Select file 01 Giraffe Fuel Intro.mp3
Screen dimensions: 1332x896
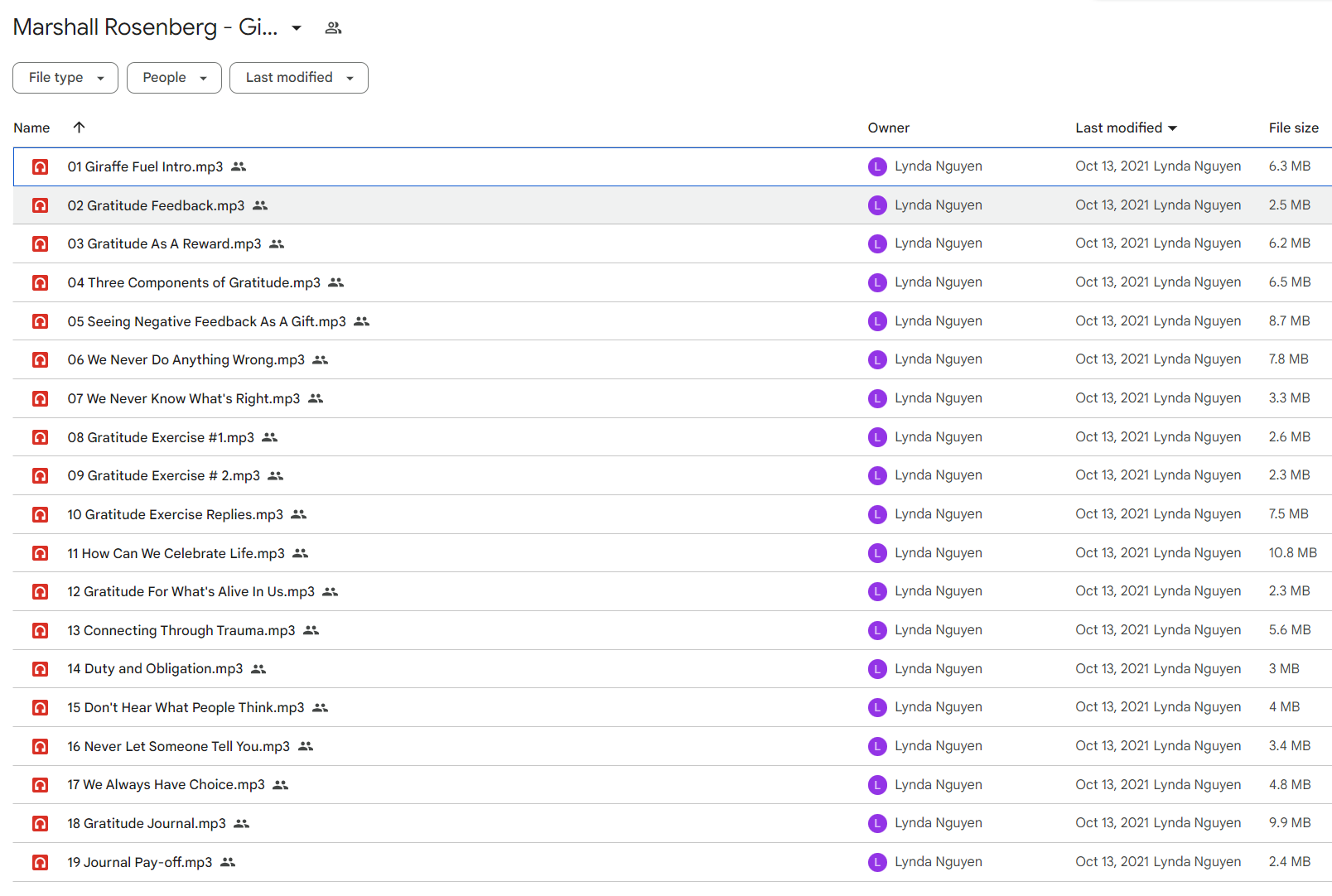pos(673,166)
